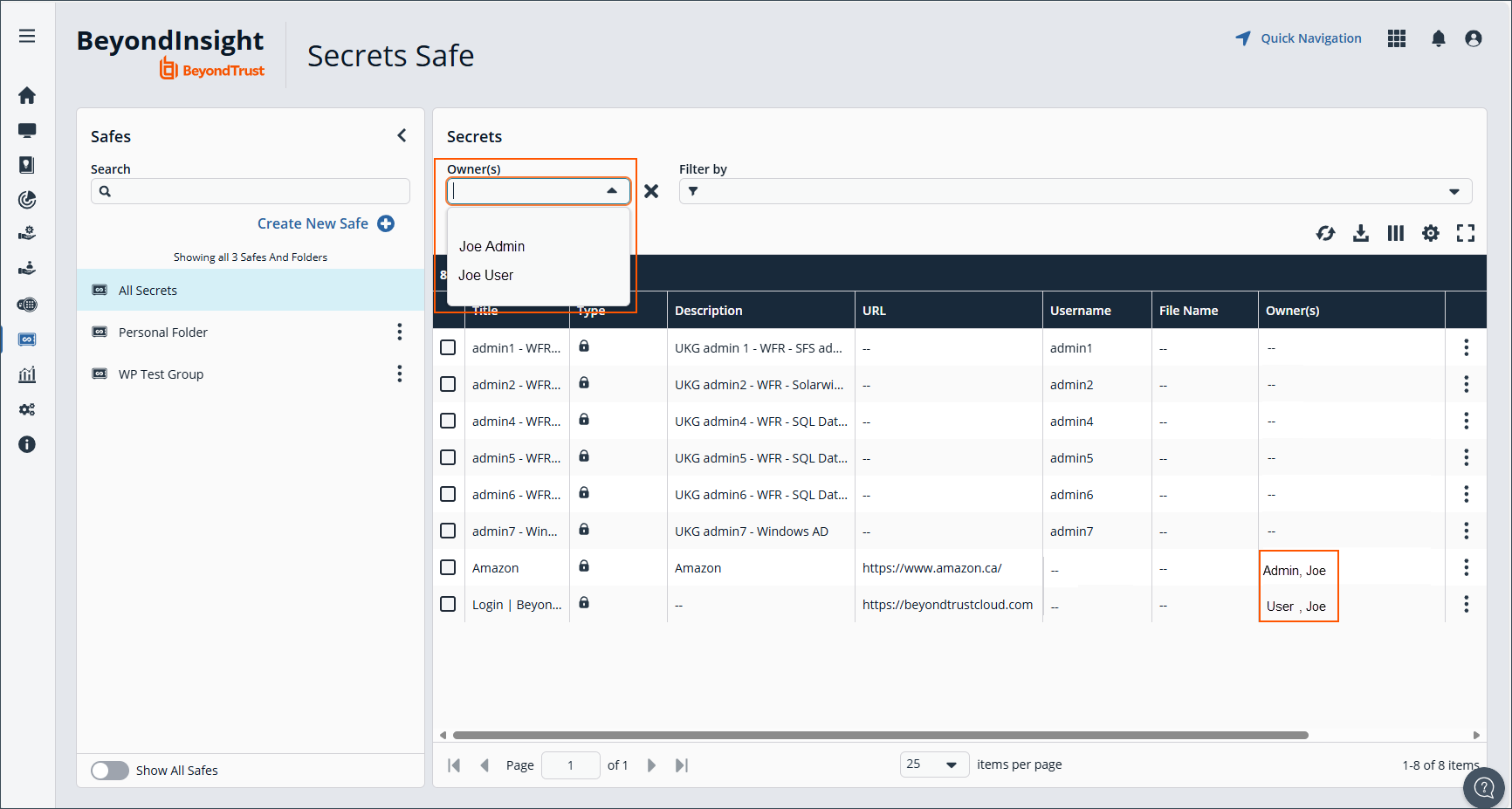The image size is (1512, 809).
Task: Expand the grid to full screen
Action: 1466,233
